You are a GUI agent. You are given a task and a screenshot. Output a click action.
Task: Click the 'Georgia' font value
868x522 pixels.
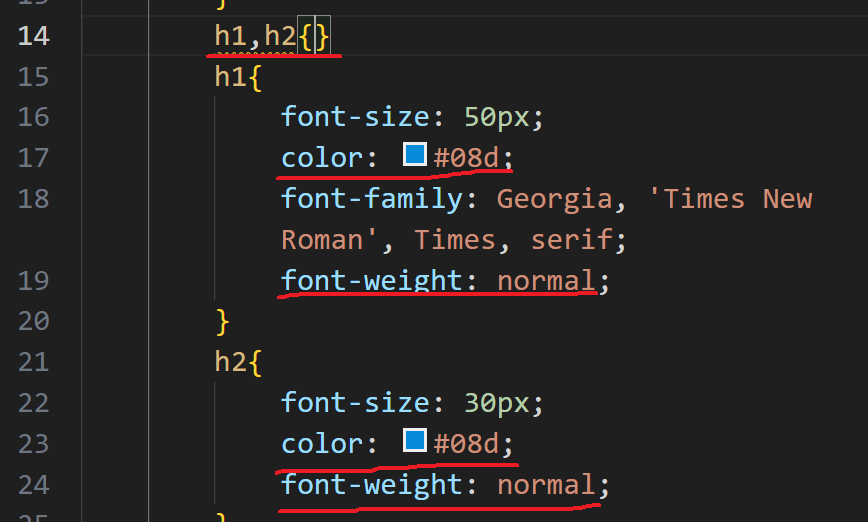point(555,200)
